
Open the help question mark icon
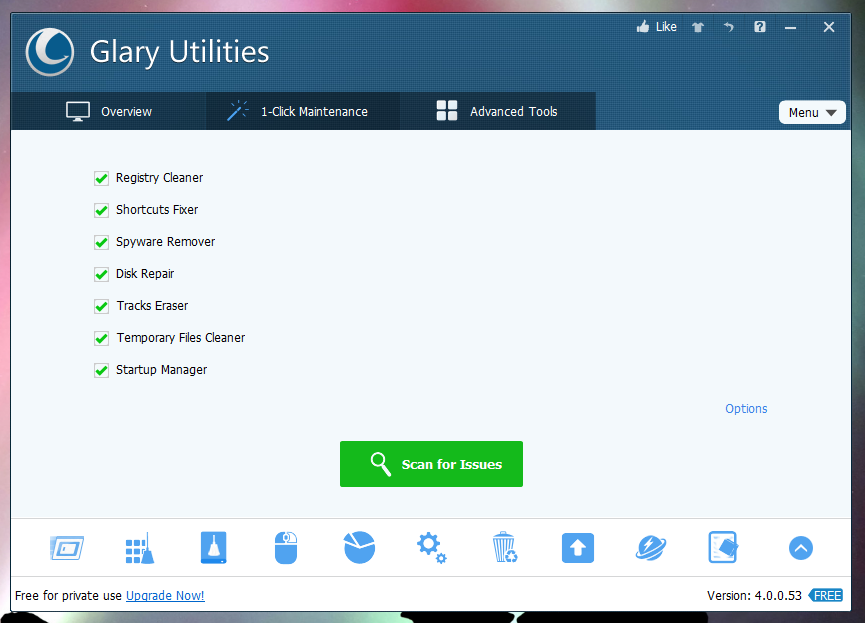tap(760, 26)
